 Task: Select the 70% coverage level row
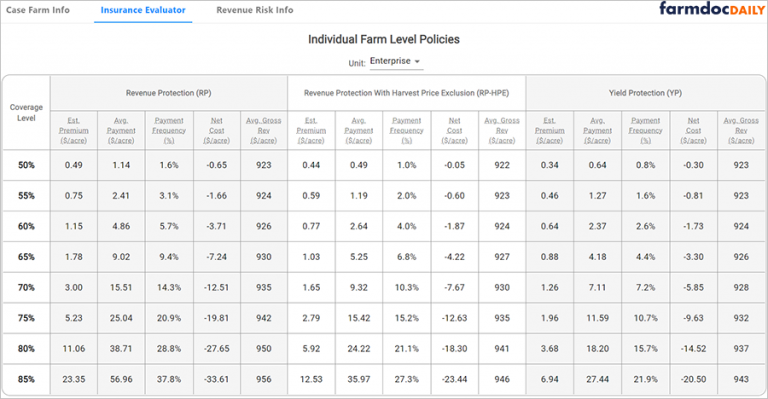point(384,288)
